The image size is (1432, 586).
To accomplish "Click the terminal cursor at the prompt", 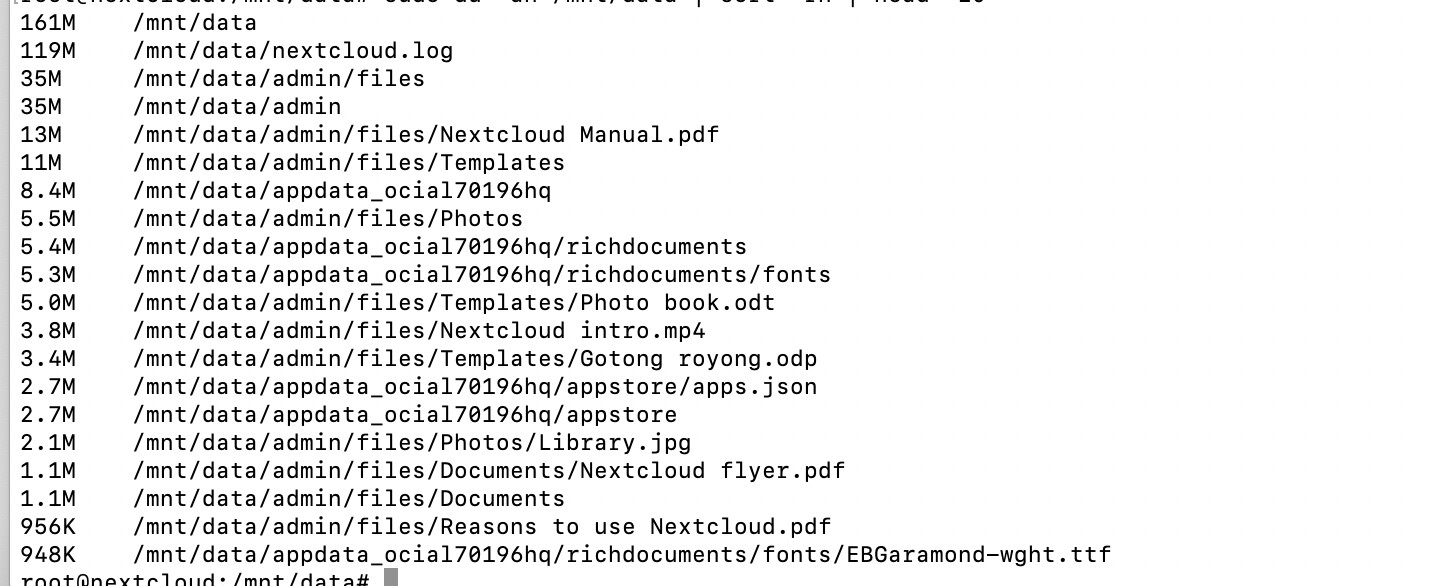I will (x=391, y=579).
